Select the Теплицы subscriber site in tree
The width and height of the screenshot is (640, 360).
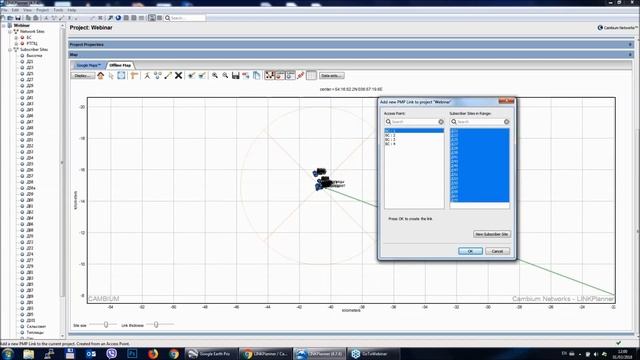(35, 333)
